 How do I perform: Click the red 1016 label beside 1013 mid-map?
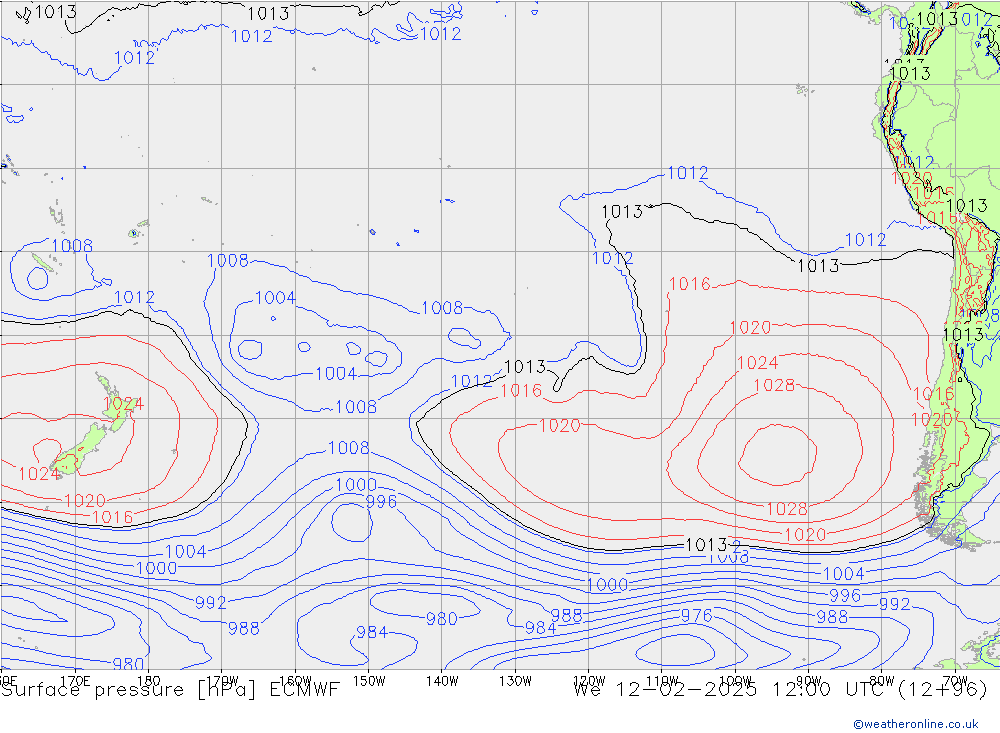pyautogui.click(x=521, y=390)
